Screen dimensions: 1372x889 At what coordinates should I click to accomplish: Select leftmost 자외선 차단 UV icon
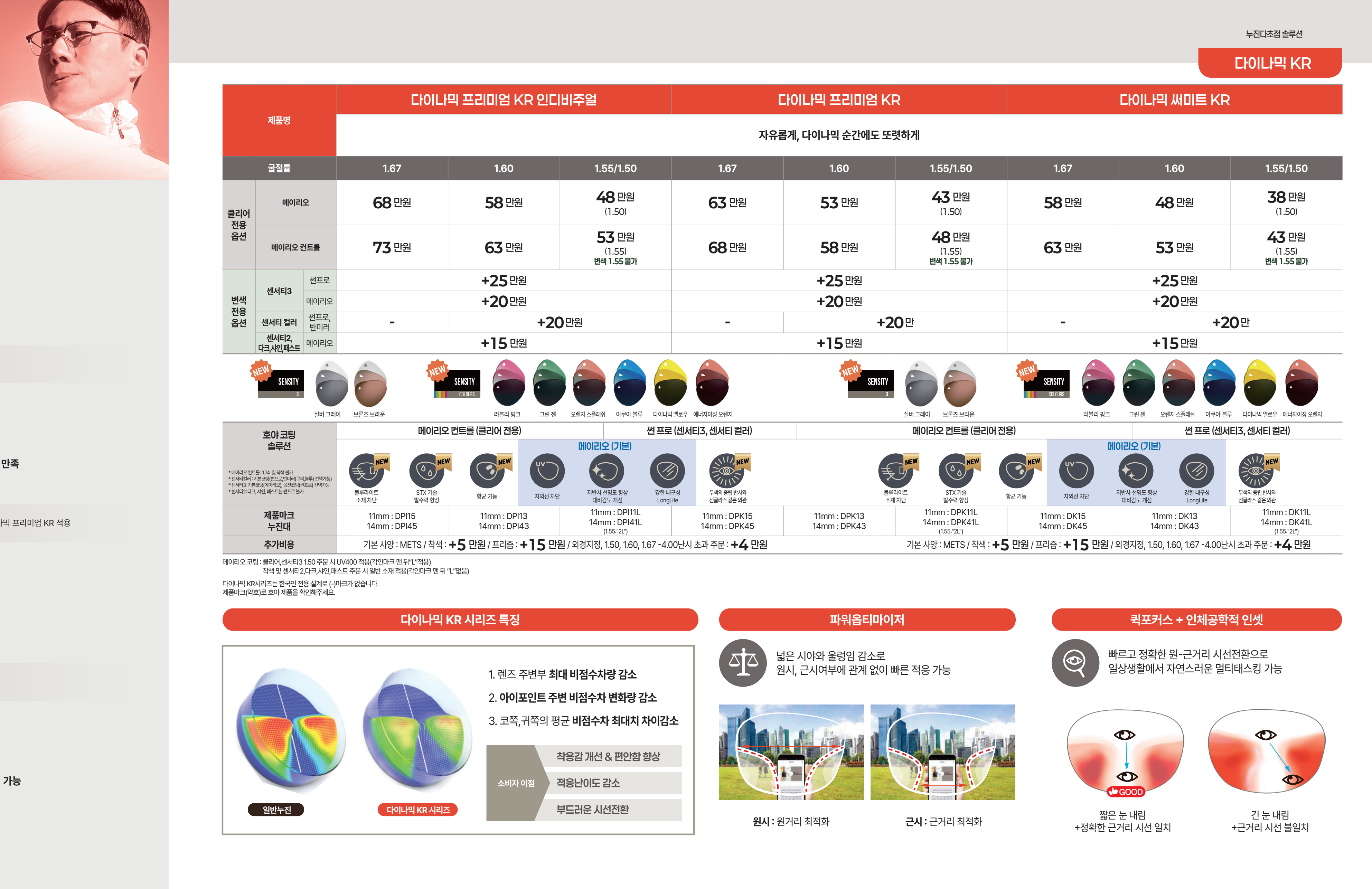tap(547, 471)
